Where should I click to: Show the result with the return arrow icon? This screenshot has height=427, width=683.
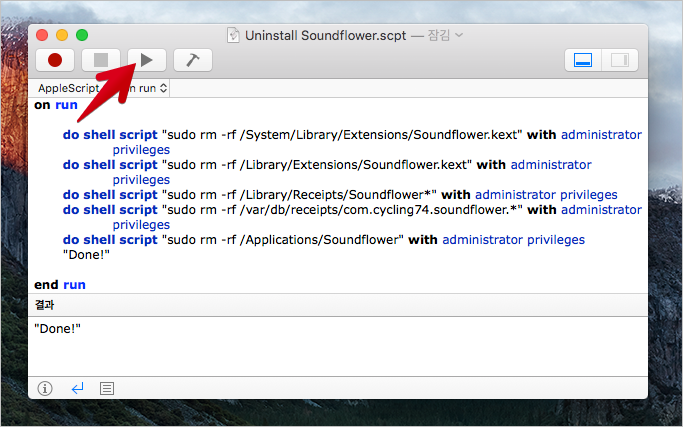[77, 388]
